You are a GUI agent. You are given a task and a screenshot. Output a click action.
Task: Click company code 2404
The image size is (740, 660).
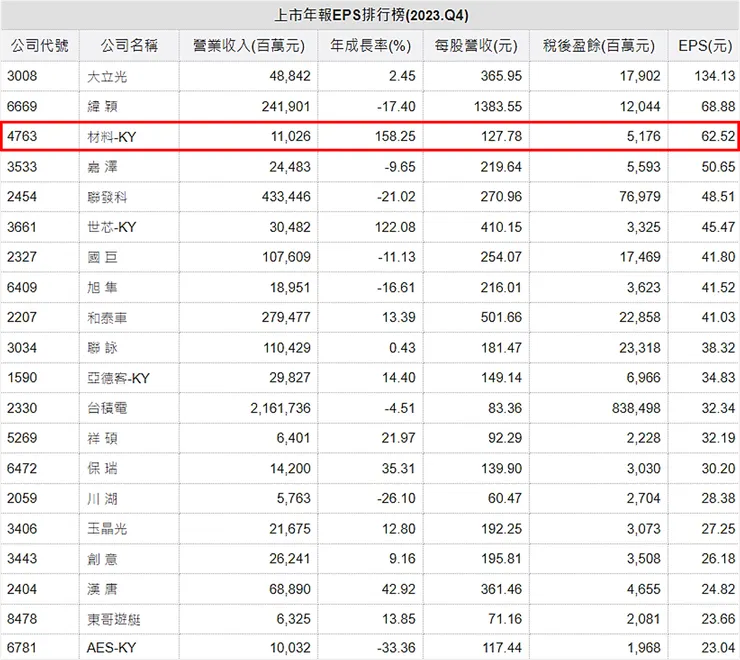point(22,589)
